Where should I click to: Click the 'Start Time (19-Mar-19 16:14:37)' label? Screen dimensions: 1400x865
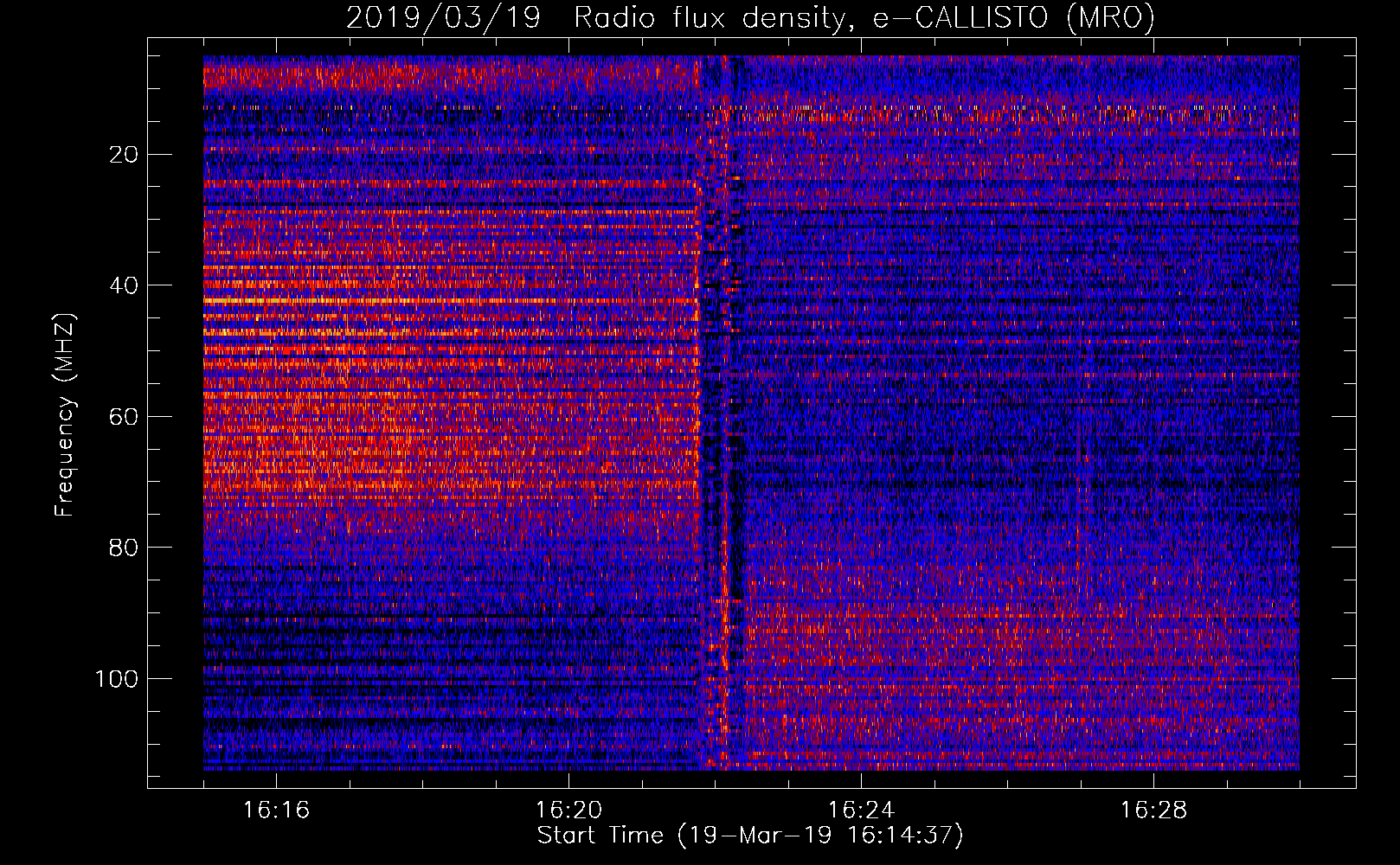tap(749, 836)
